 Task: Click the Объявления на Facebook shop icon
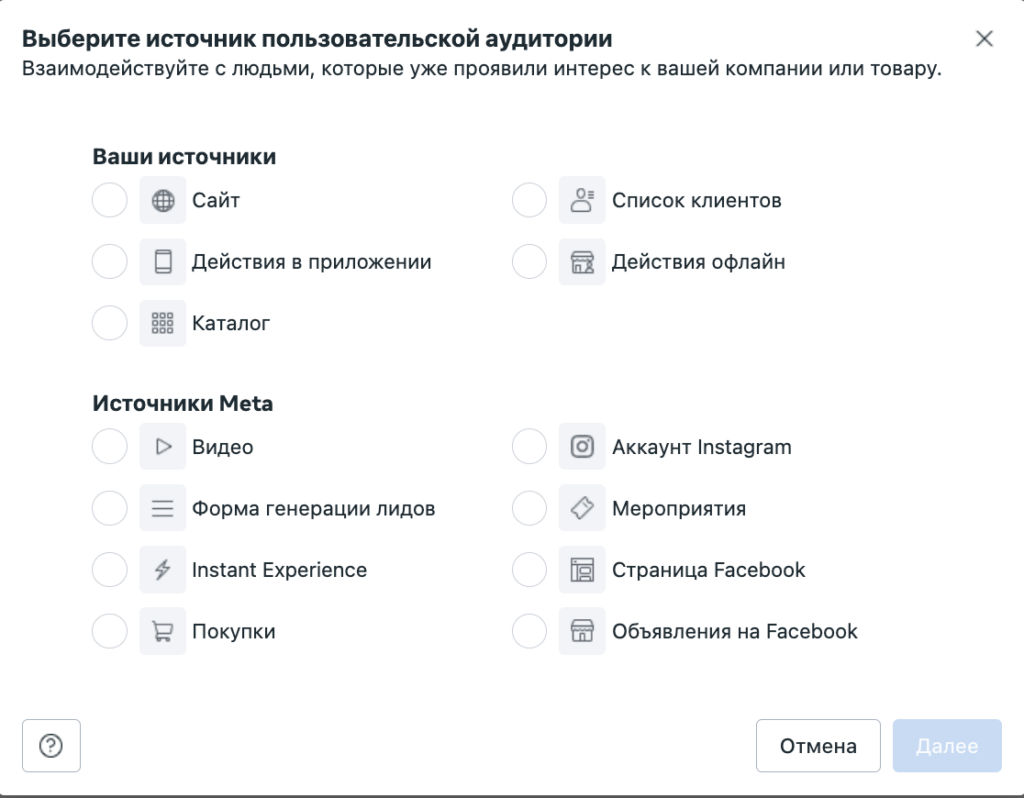(x=583, y=631)
